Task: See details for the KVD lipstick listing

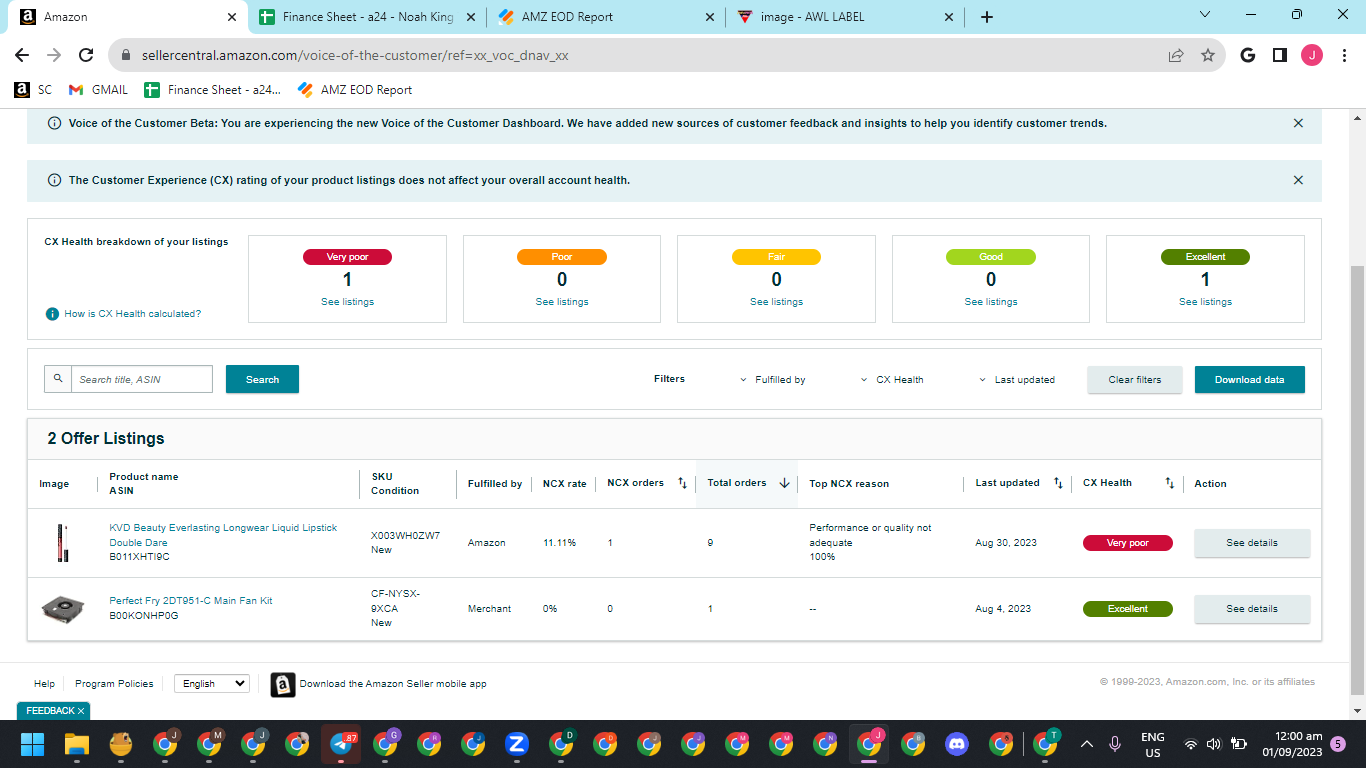Action: (1252, 543)
